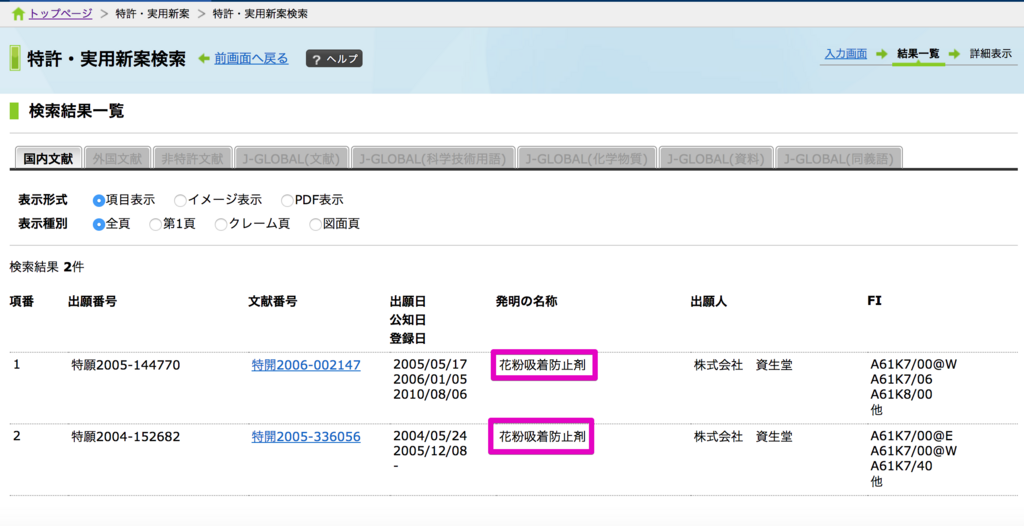The height and width of the screenshot is (526, 1024).
Task: Click the 発明の名称 column header
Action: click(x=526, y=302)
